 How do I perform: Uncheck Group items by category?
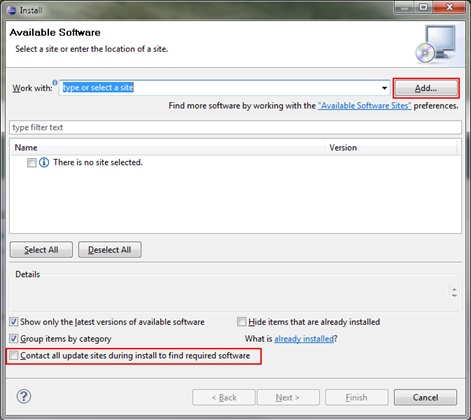(13, 339)
